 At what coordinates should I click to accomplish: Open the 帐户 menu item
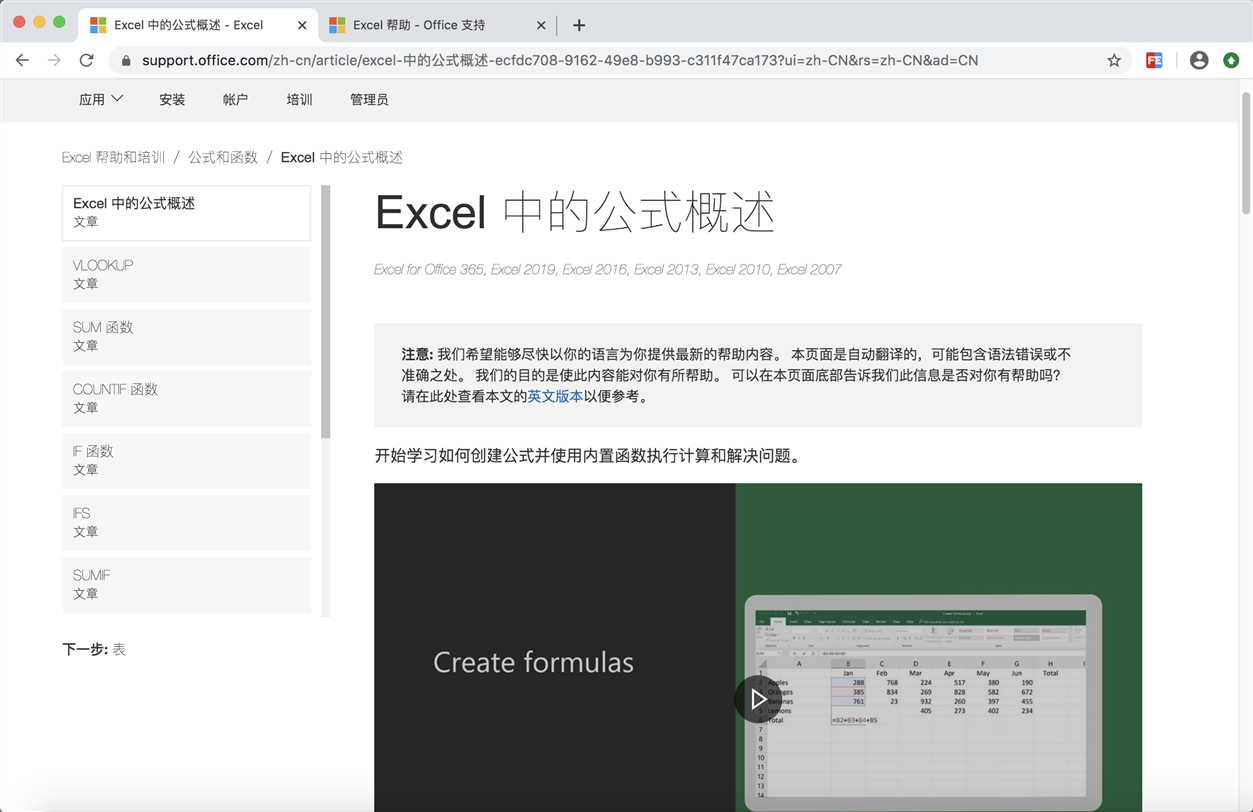[235, 99]
